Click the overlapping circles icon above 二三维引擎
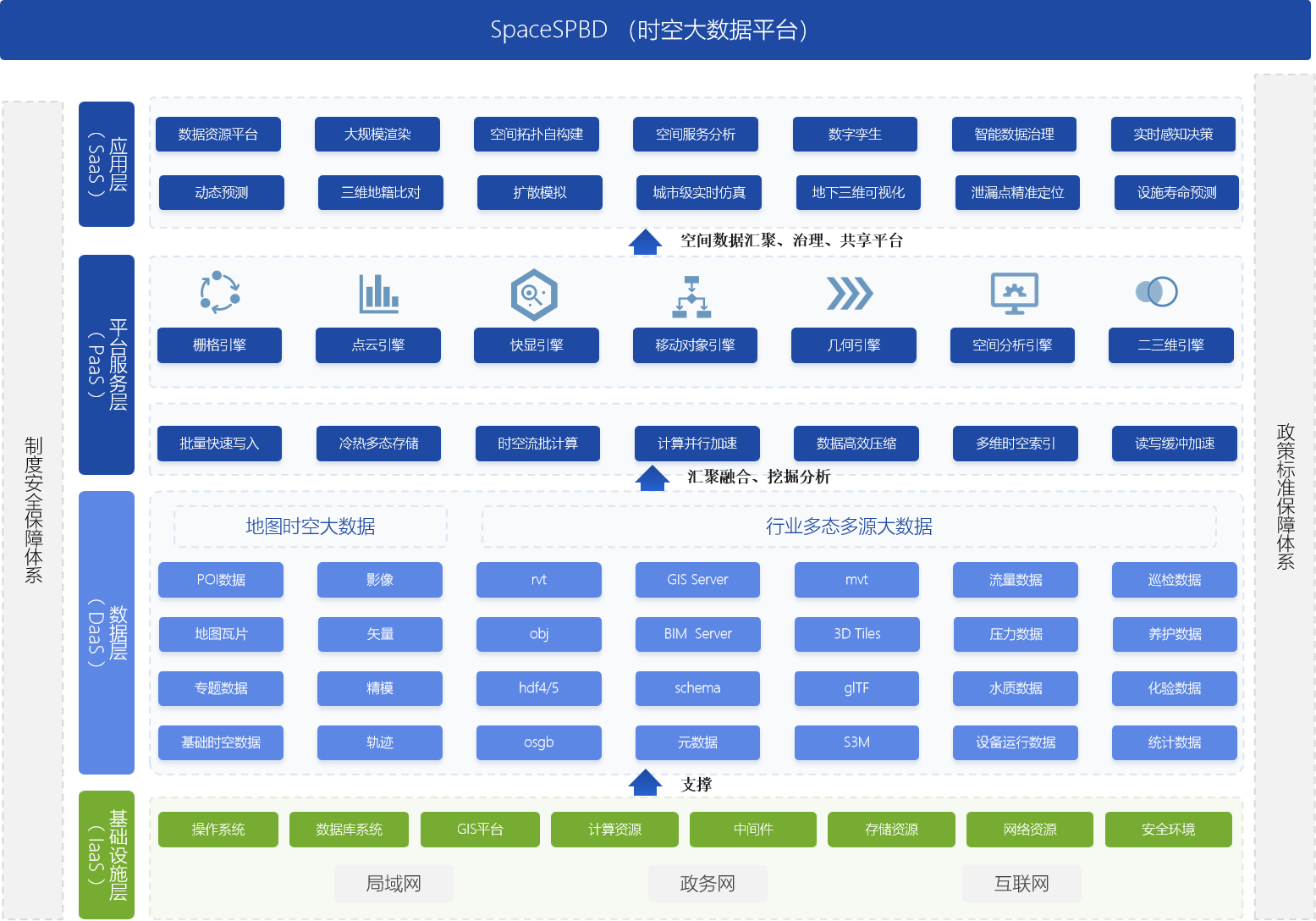The height and width of the screenshot is (921, 1316). [x=1157, y=292]
